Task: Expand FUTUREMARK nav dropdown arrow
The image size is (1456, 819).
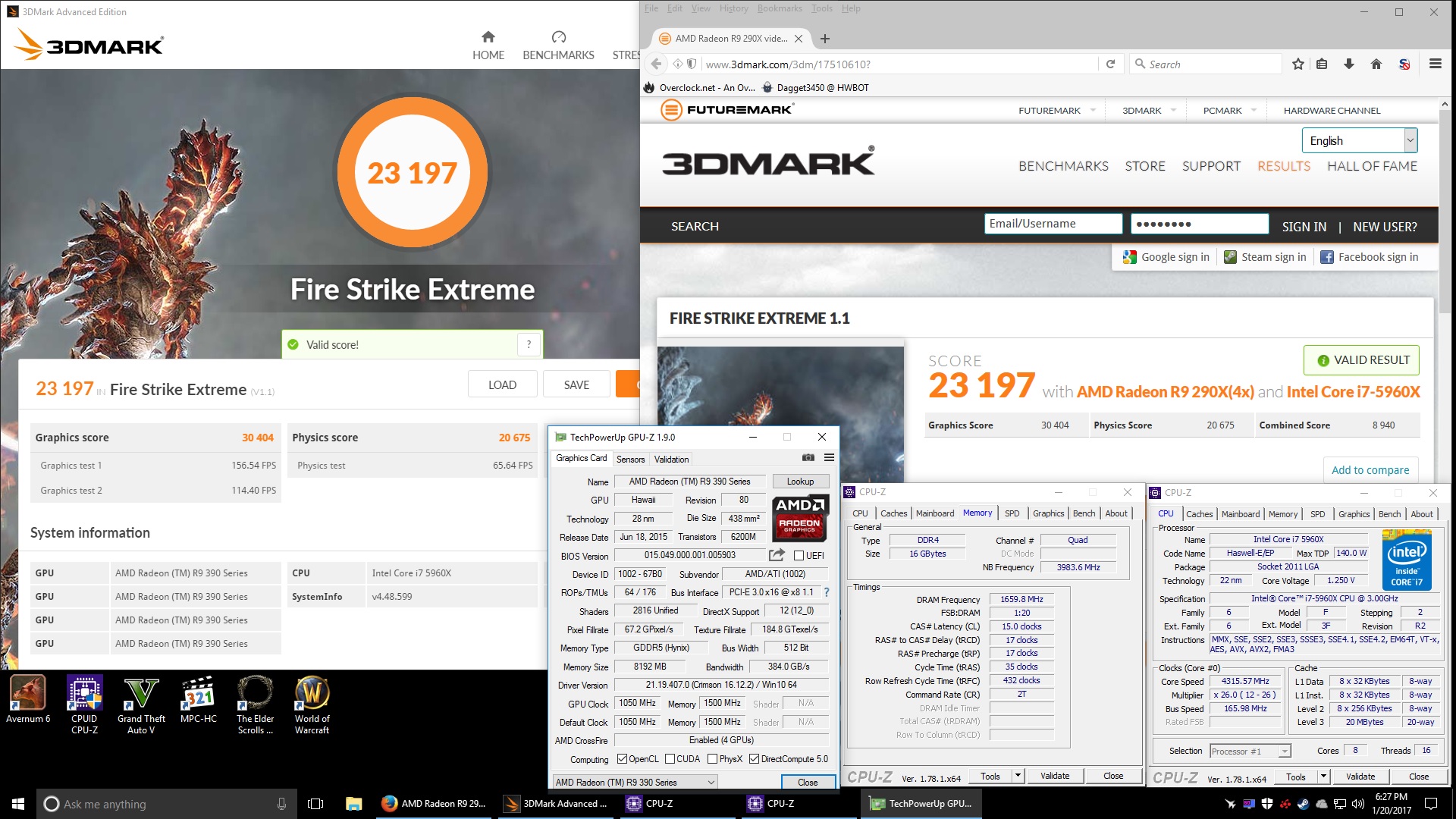Action: click(1093, 110)
